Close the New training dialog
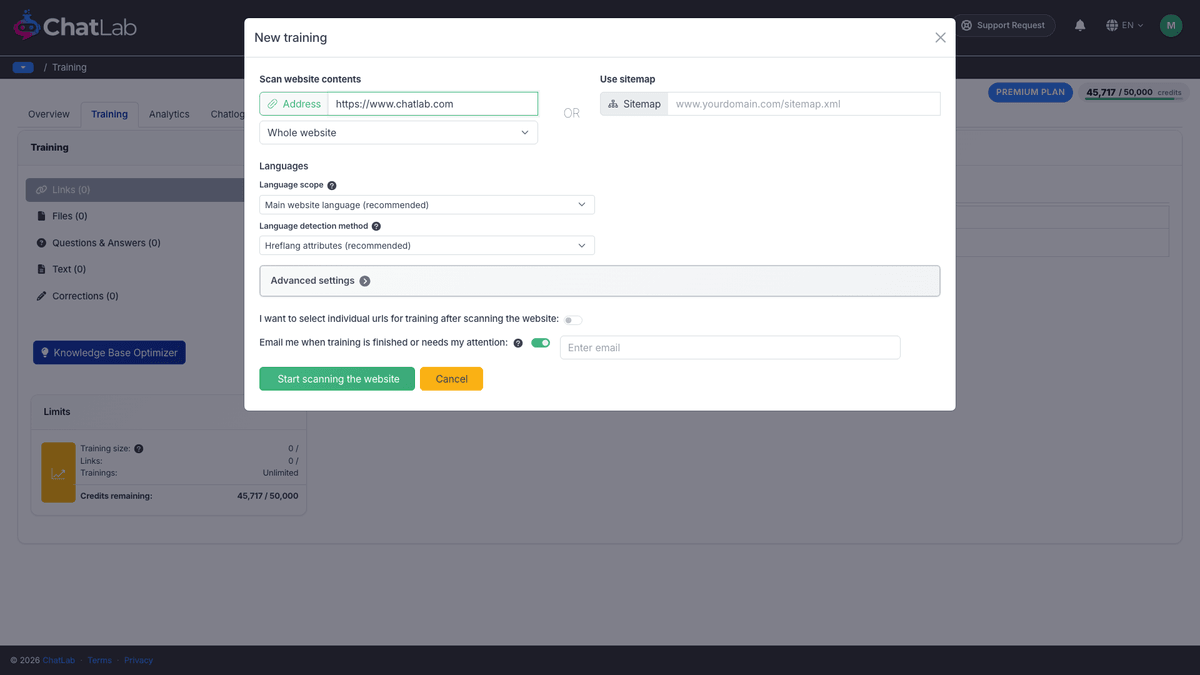This screenshot has width=1200, height=675. point(940,38)
